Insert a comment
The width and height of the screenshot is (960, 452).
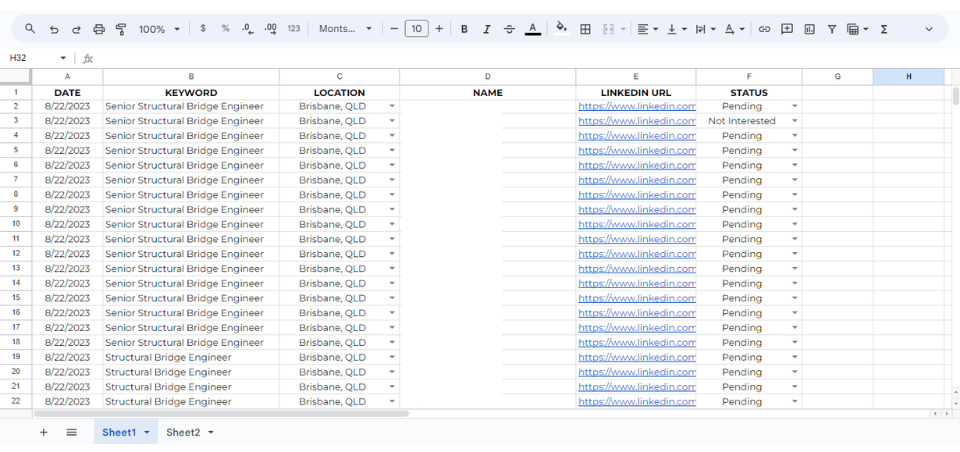[787, 29]
